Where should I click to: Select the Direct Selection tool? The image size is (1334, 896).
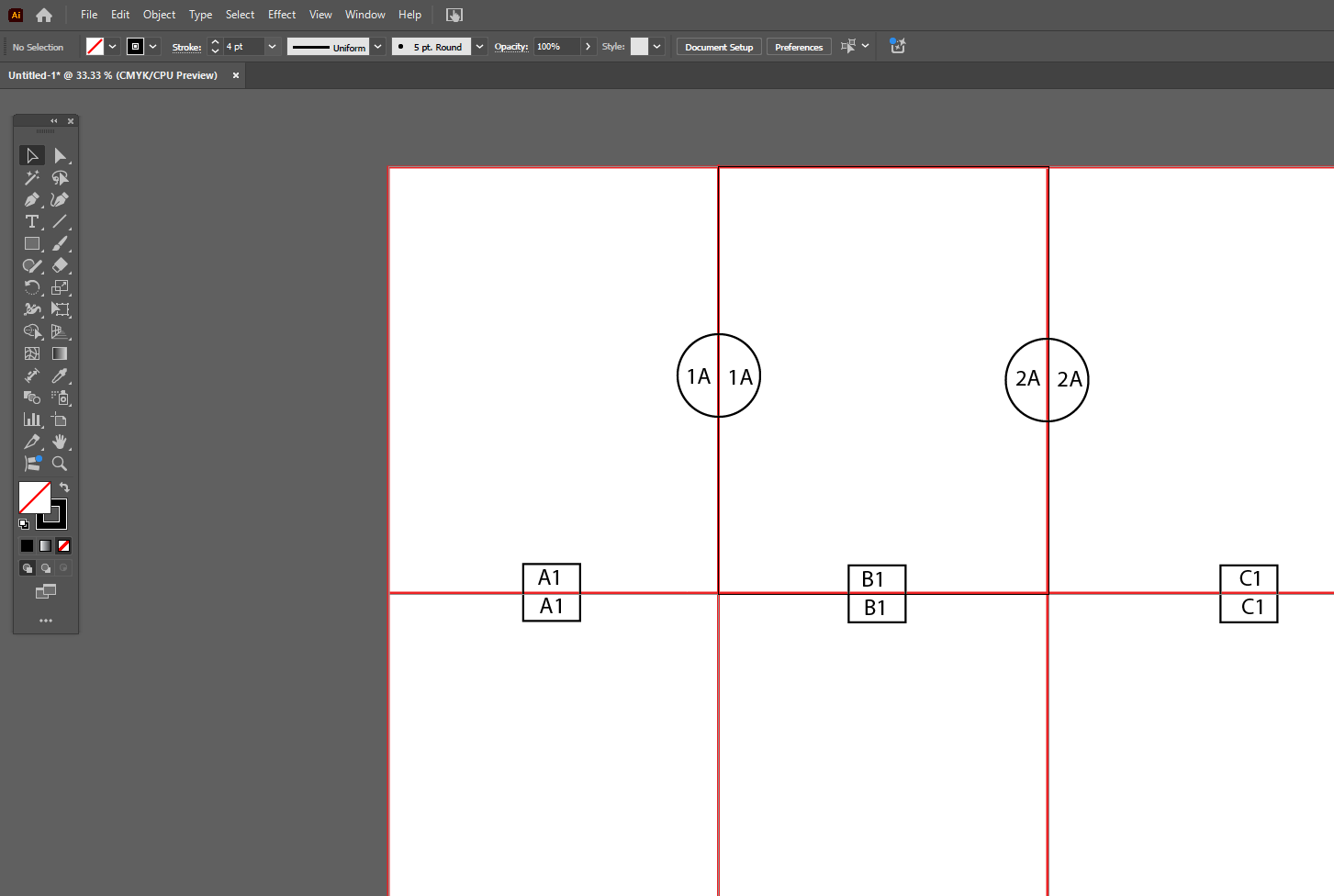61,155
